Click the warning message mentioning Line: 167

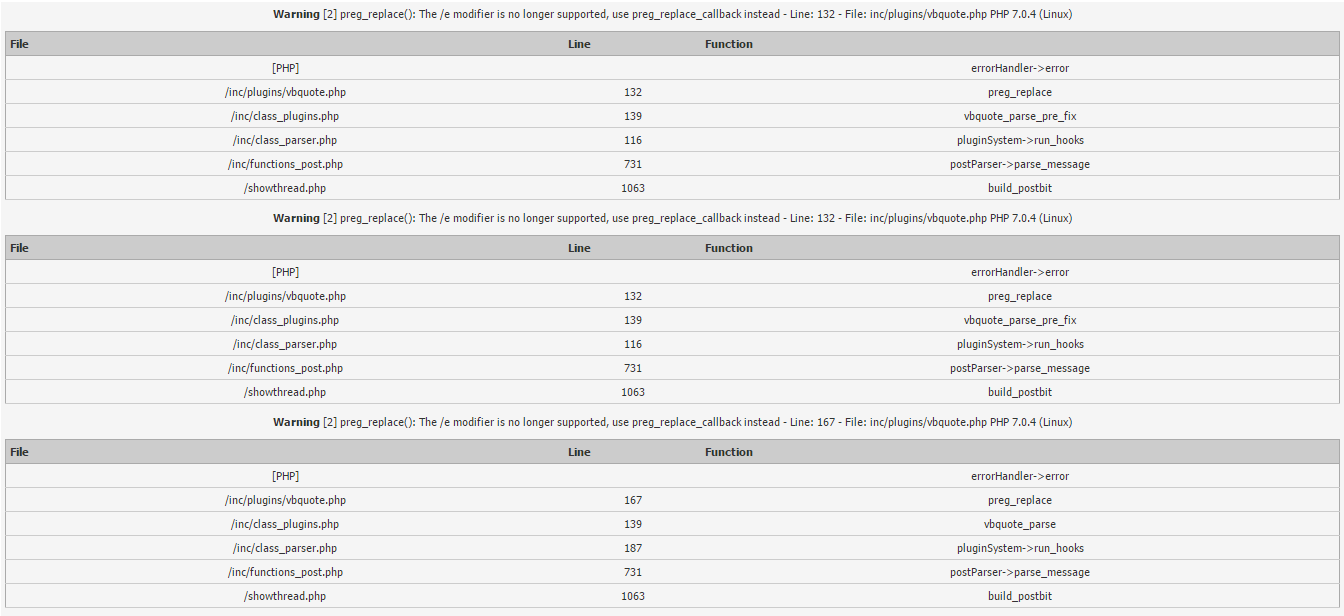point(672,422)
